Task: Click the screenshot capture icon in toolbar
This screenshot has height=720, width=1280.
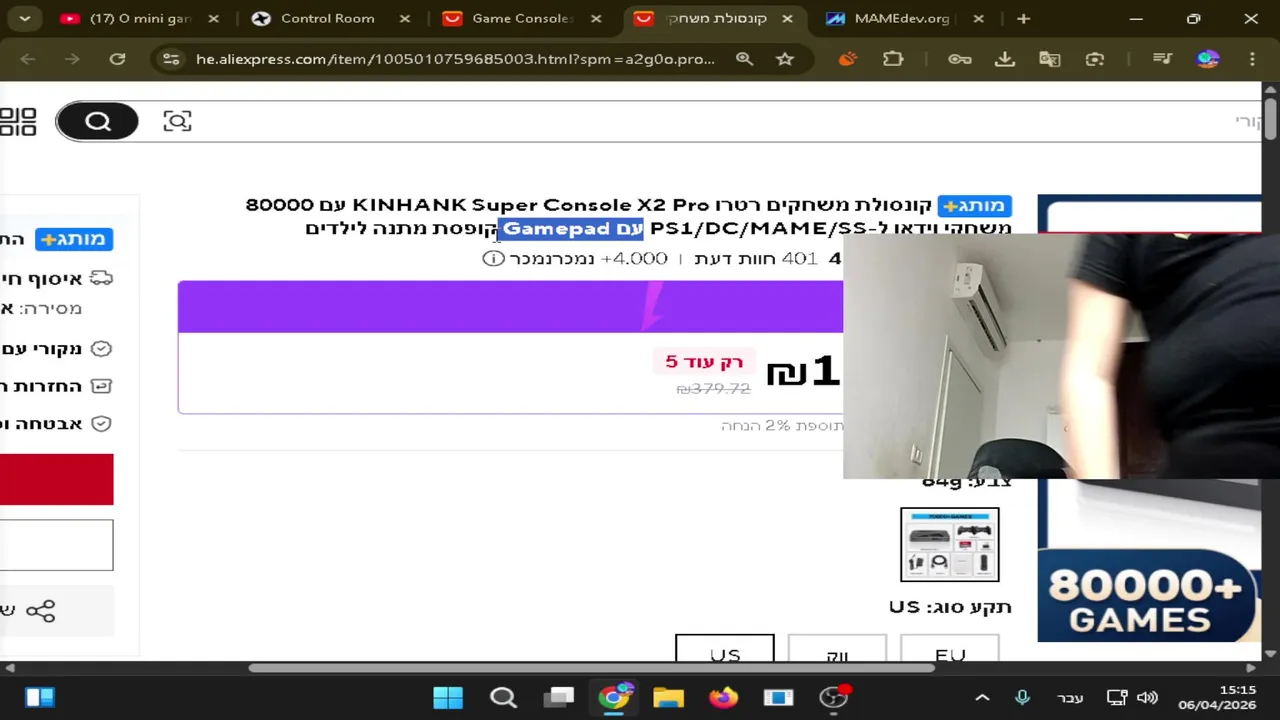Action: pos(1095,59)
